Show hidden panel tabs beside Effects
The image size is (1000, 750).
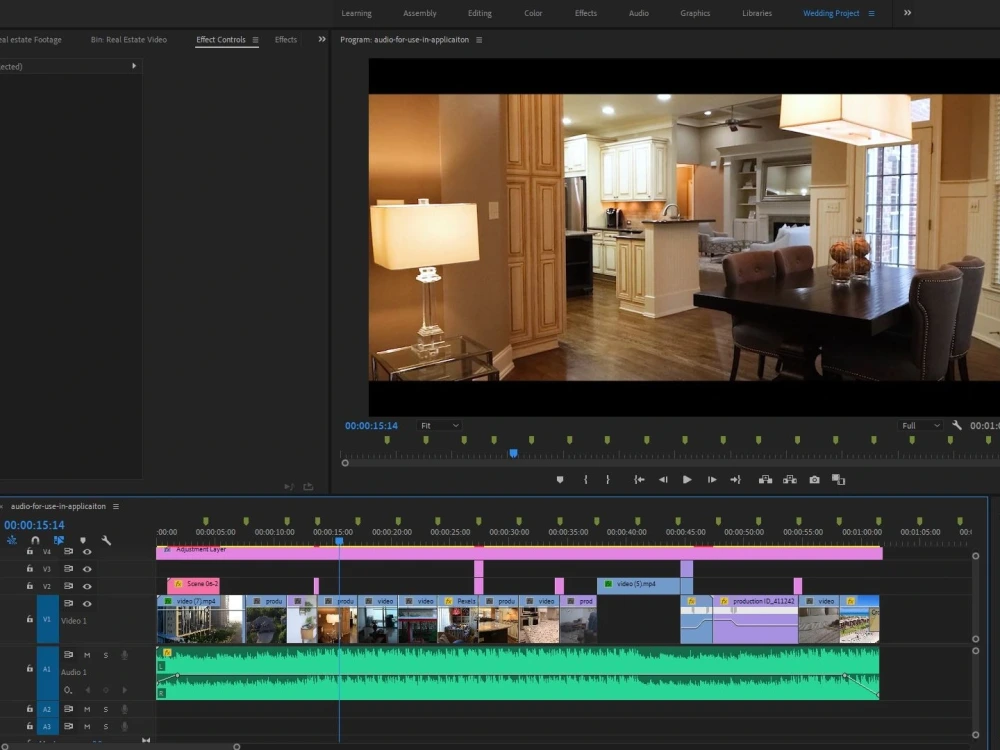point(322,40)
